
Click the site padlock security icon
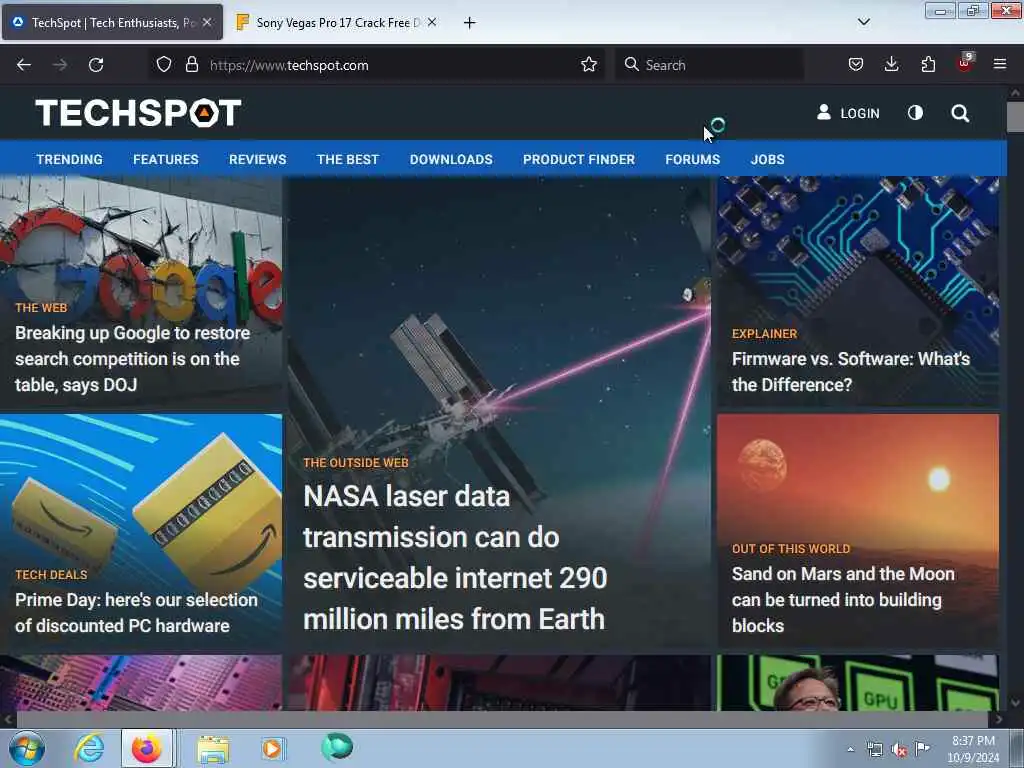[191, 64]
